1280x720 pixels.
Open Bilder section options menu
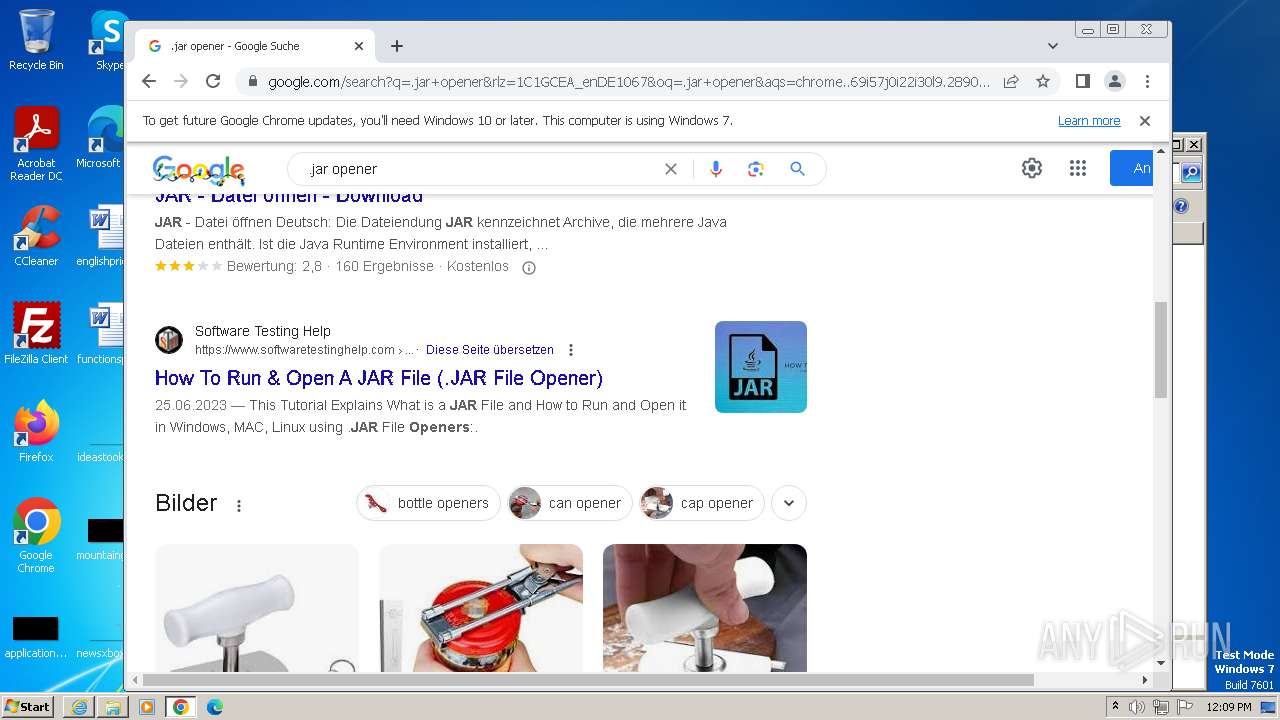tap(239, 506)
